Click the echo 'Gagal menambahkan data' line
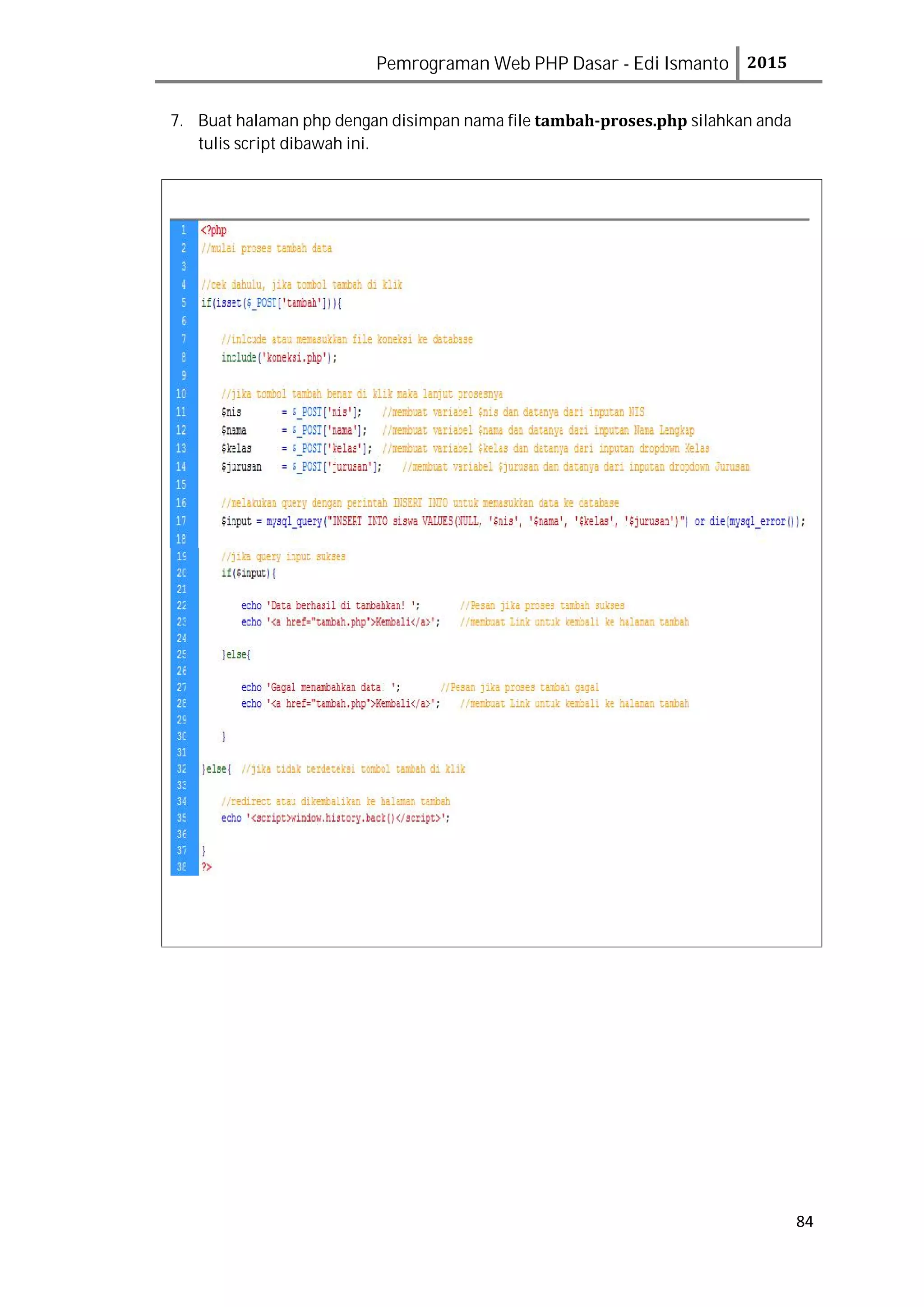The image size is (924, 1307). [x=321, y=688]
